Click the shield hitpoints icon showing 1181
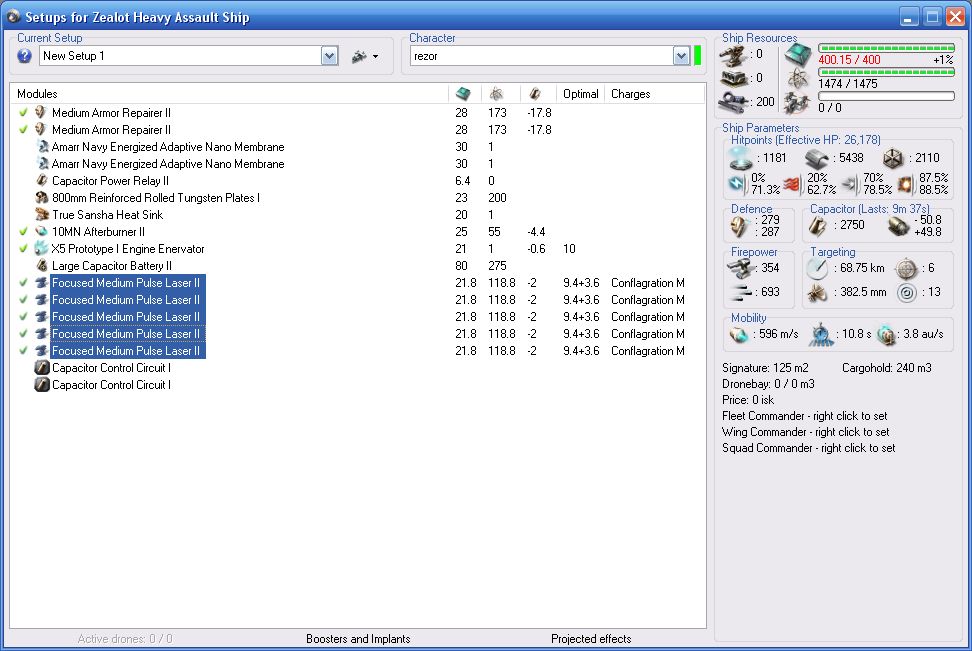This screenshot has height=651, width=972. pyautogui.click(x=740, y=158)
